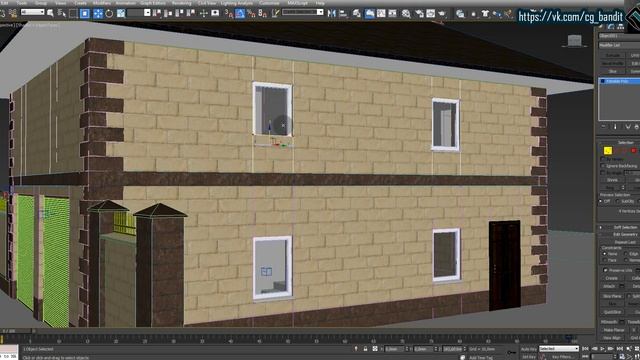Open the named selection sets dropdown
640x360 pixels.
303,12
